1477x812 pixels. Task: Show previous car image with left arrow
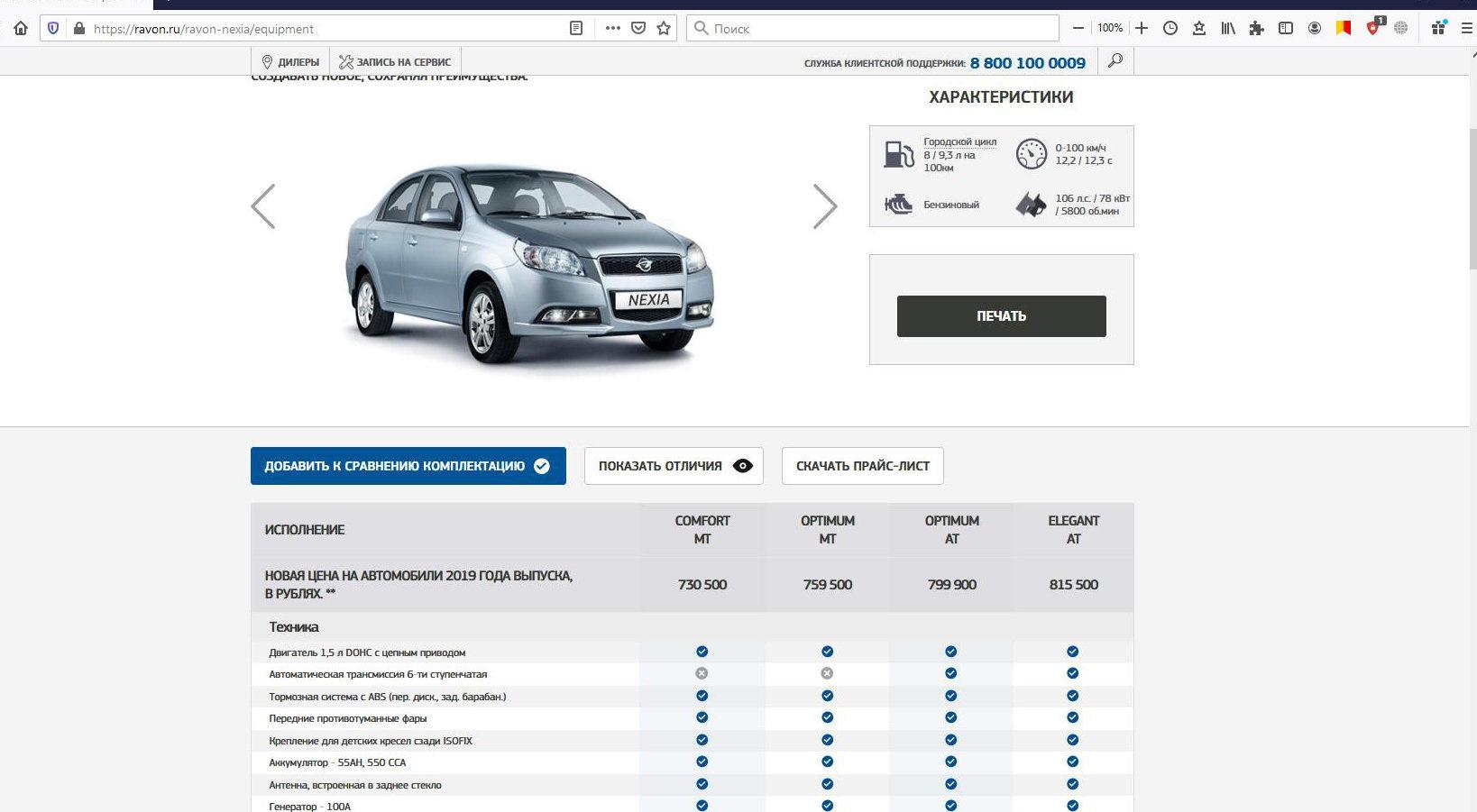(263, 206)
